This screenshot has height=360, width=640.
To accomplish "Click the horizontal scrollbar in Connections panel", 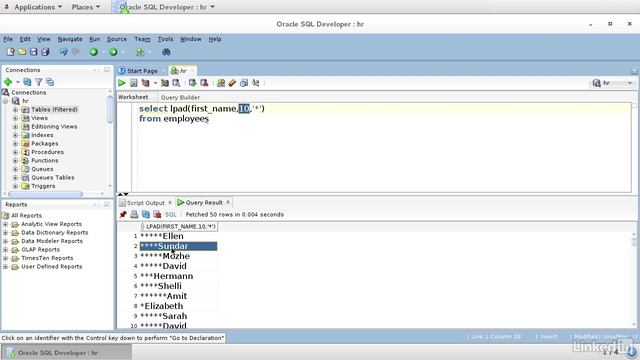I will [45, 194].
